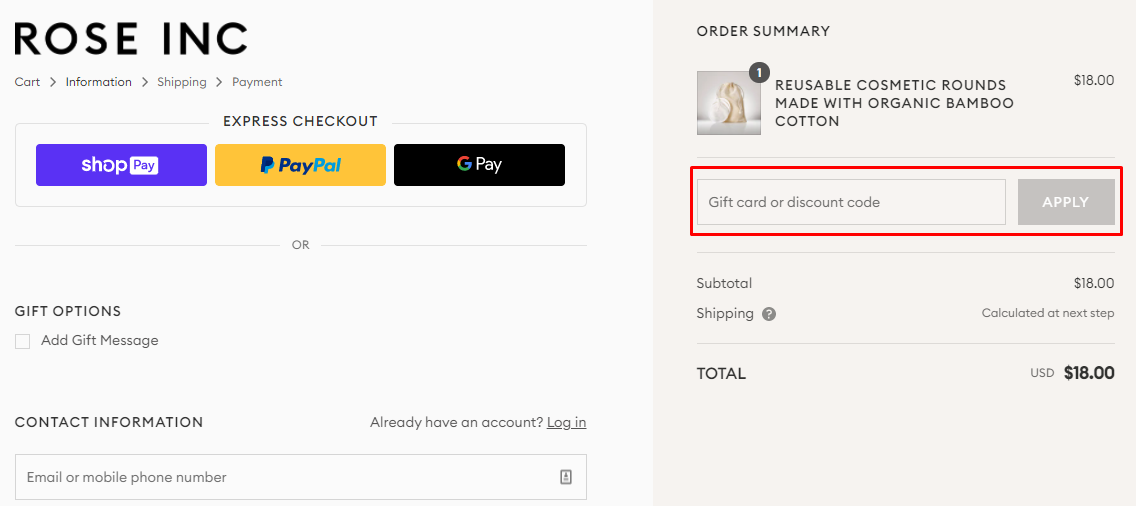Click the contact card icon in email field
The image size is (1136, 506).
[x=566, y=477]
